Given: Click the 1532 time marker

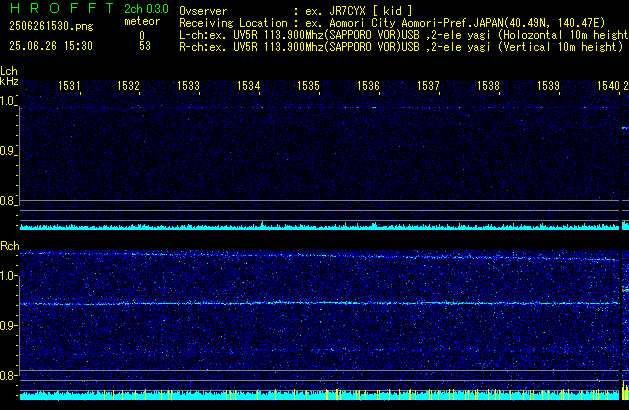Looking at the screenshot, I should click(128, 86).
